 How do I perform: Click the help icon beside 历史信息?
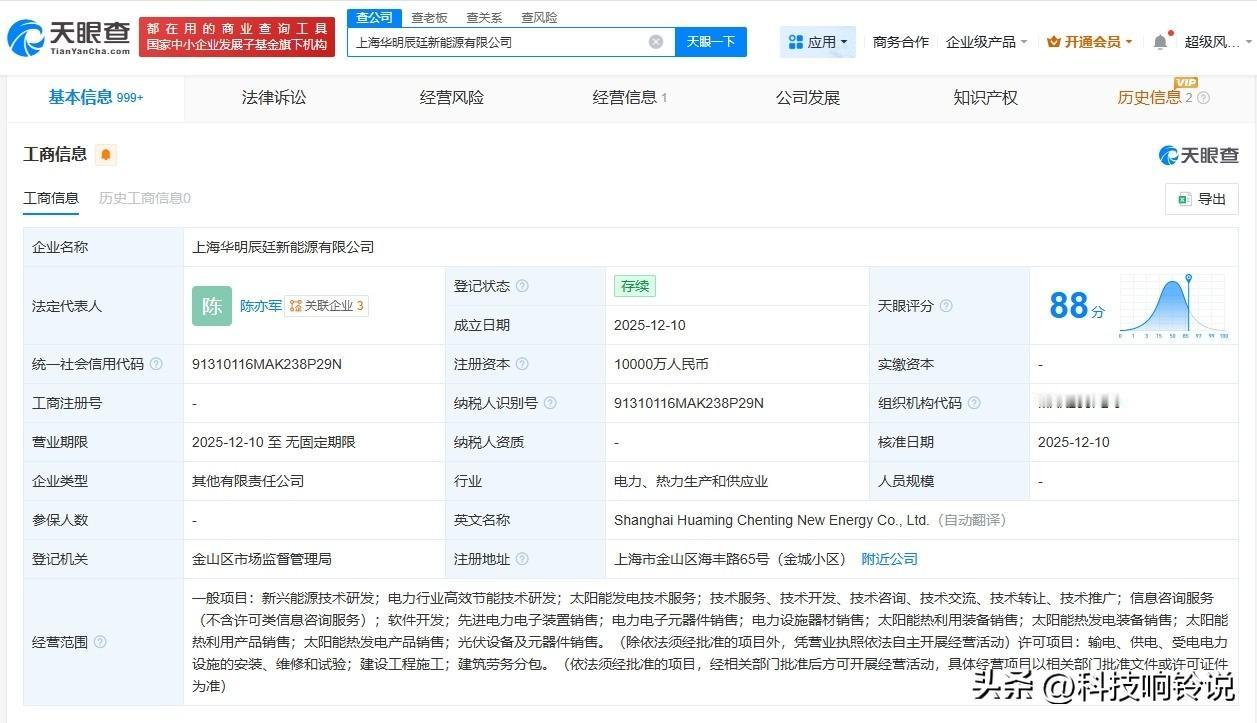point(1203,98)
